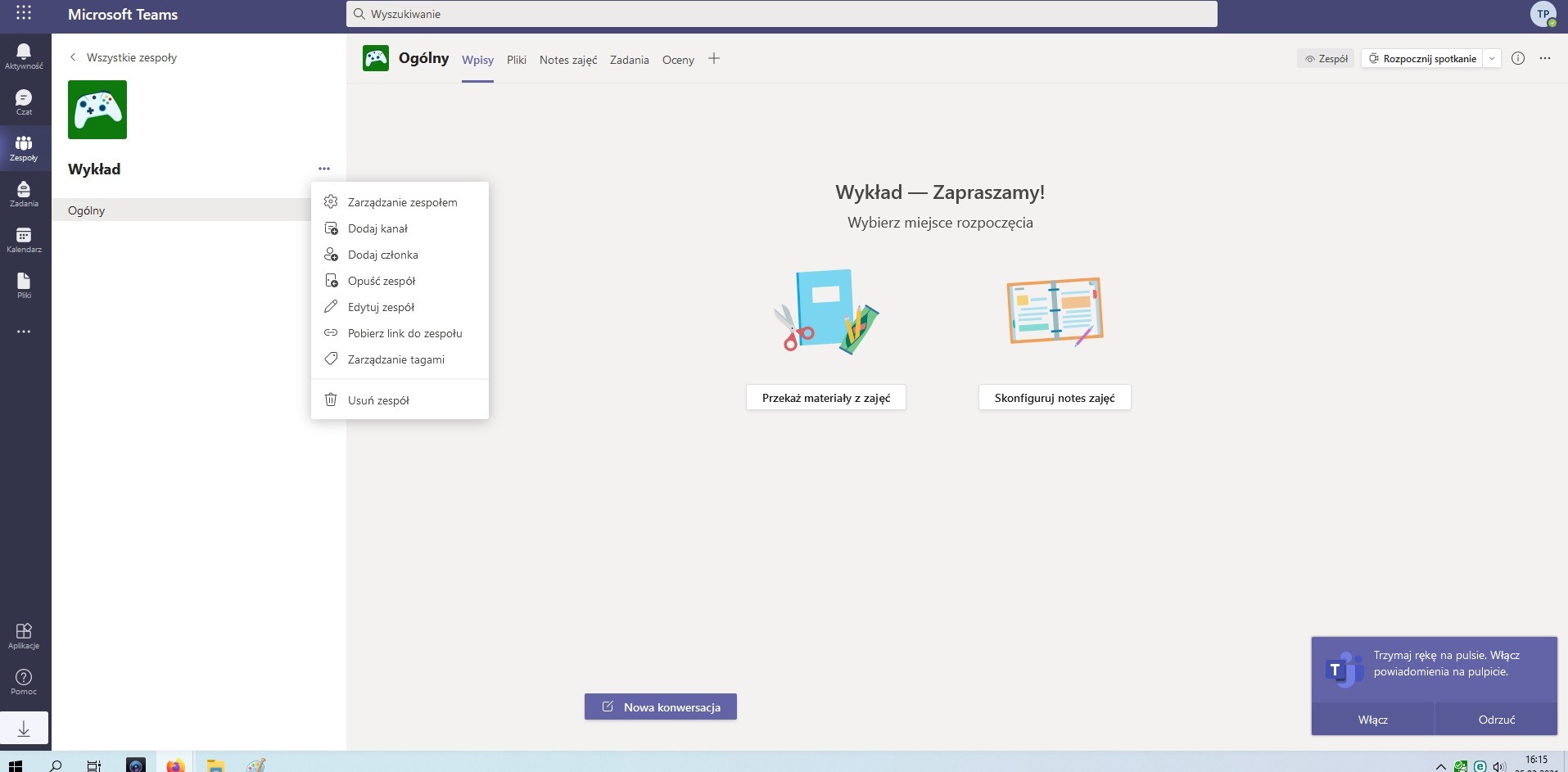Click the Zespół visibility button

[1326, 58]
